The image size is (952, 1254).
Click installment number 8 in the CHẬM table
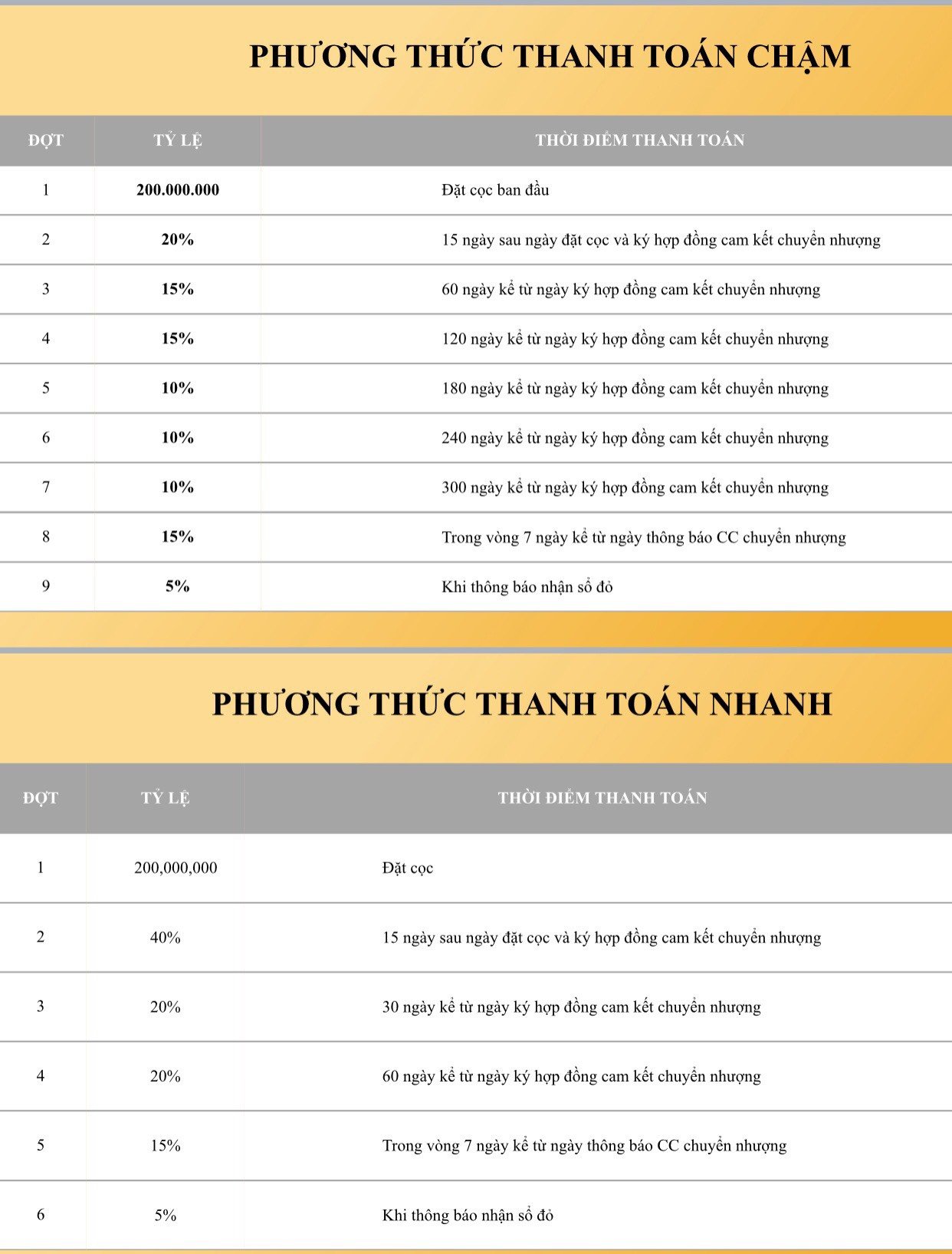46,537
